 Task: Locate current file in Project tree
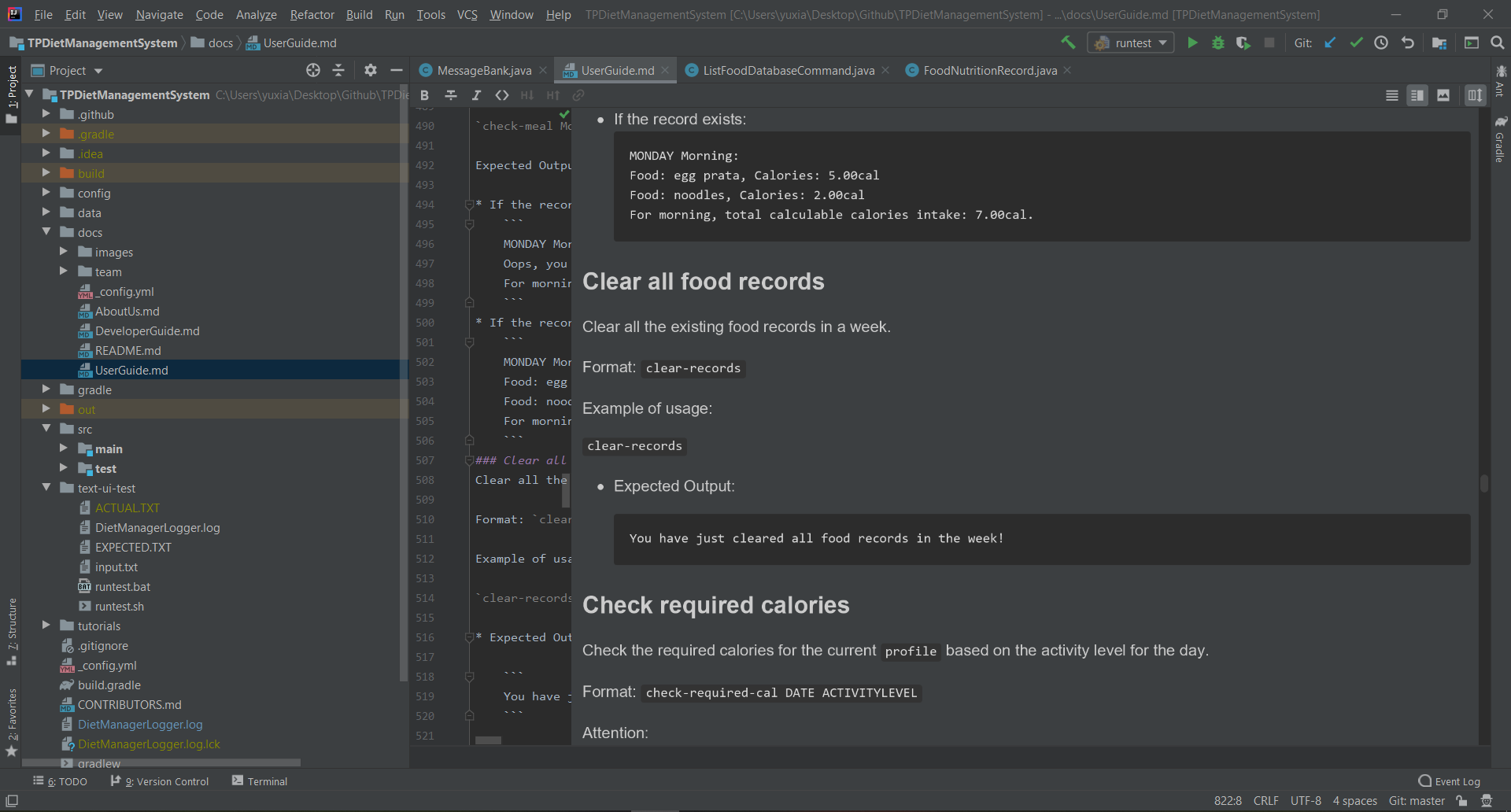313,70
